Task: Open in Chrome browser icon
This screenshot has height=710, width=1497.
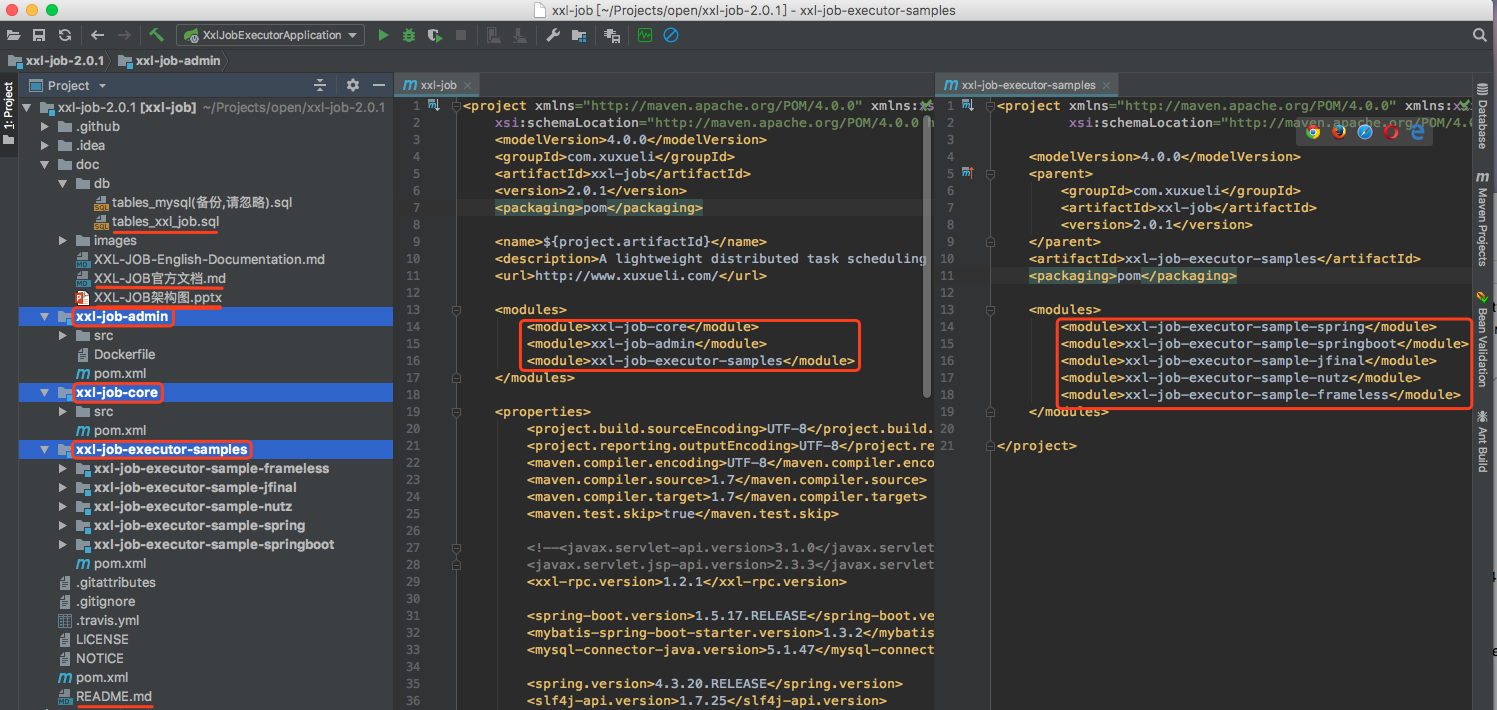Action: tap(1313, 131)
